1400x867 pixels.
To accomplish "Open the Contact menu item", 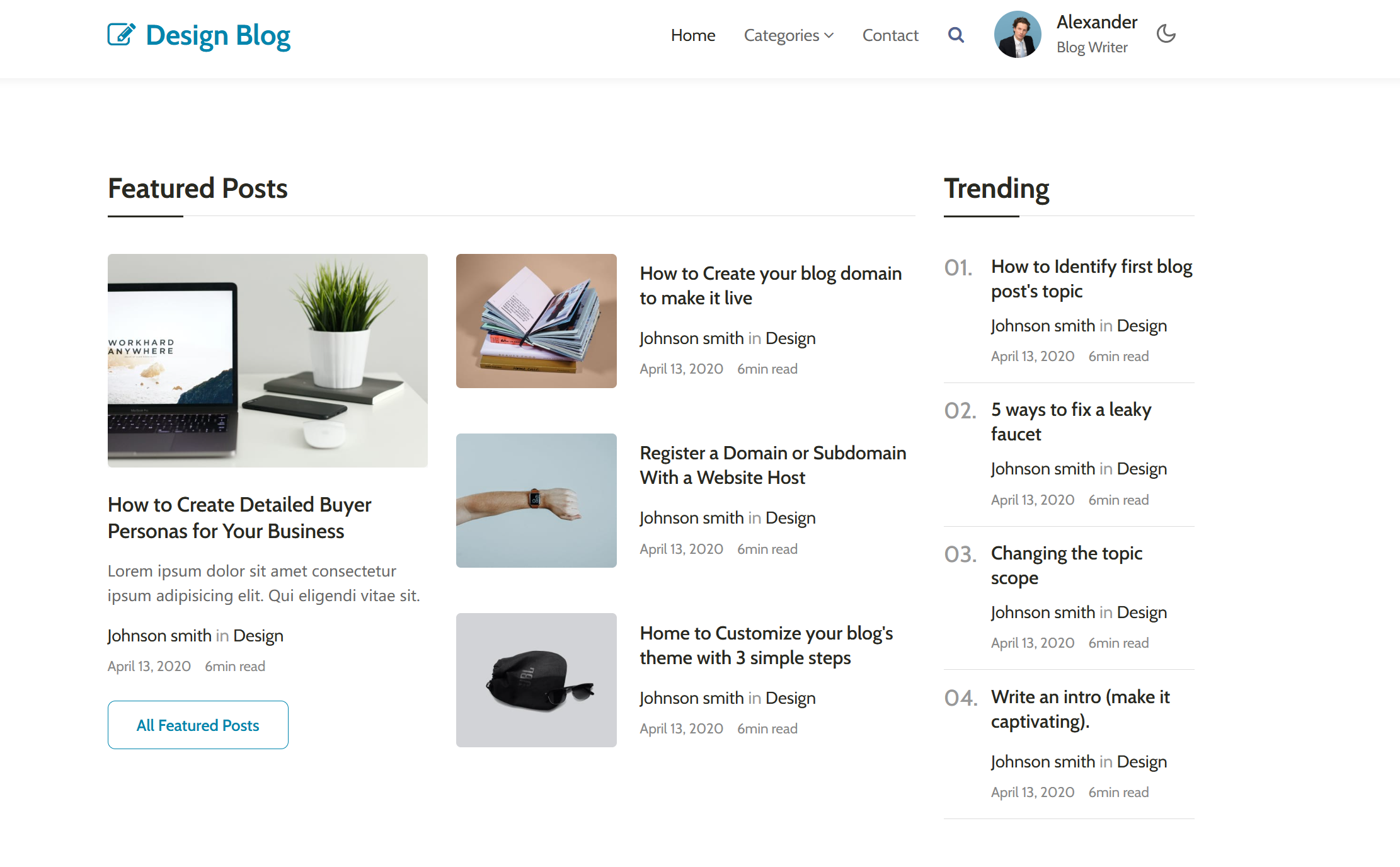I will coord(890,35).
